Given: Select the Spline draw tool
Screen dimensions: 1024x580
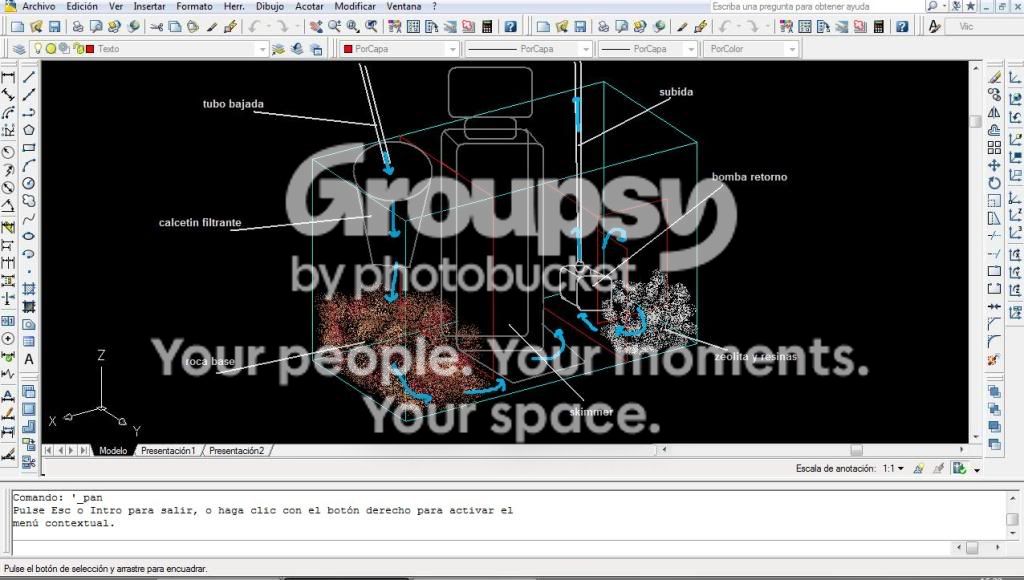Looking at the screenshot, I should click(x=29, y=218).
